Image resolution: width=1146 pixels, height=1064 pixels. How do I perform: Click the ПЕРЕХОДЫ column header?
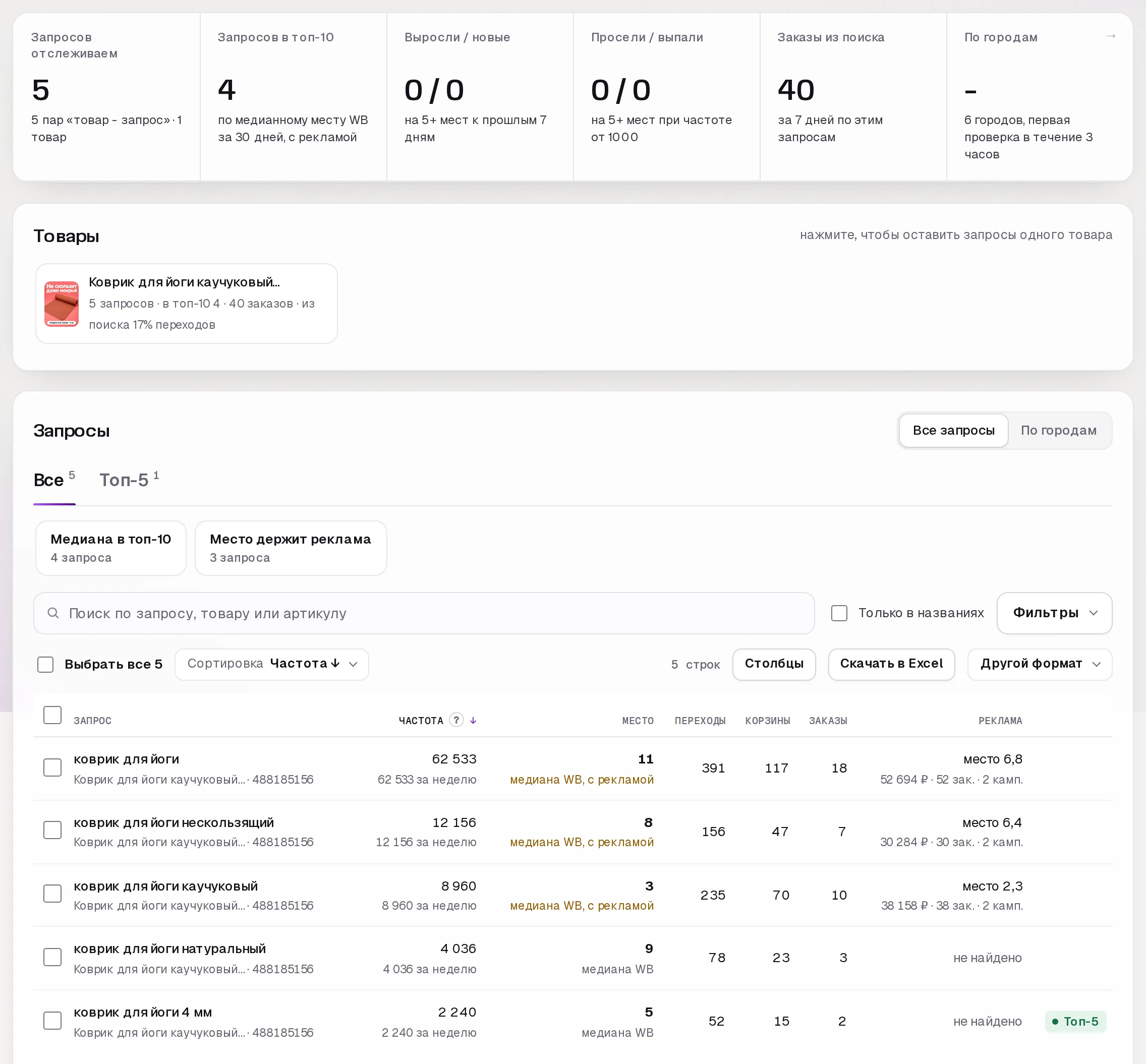tap(700, 720)
